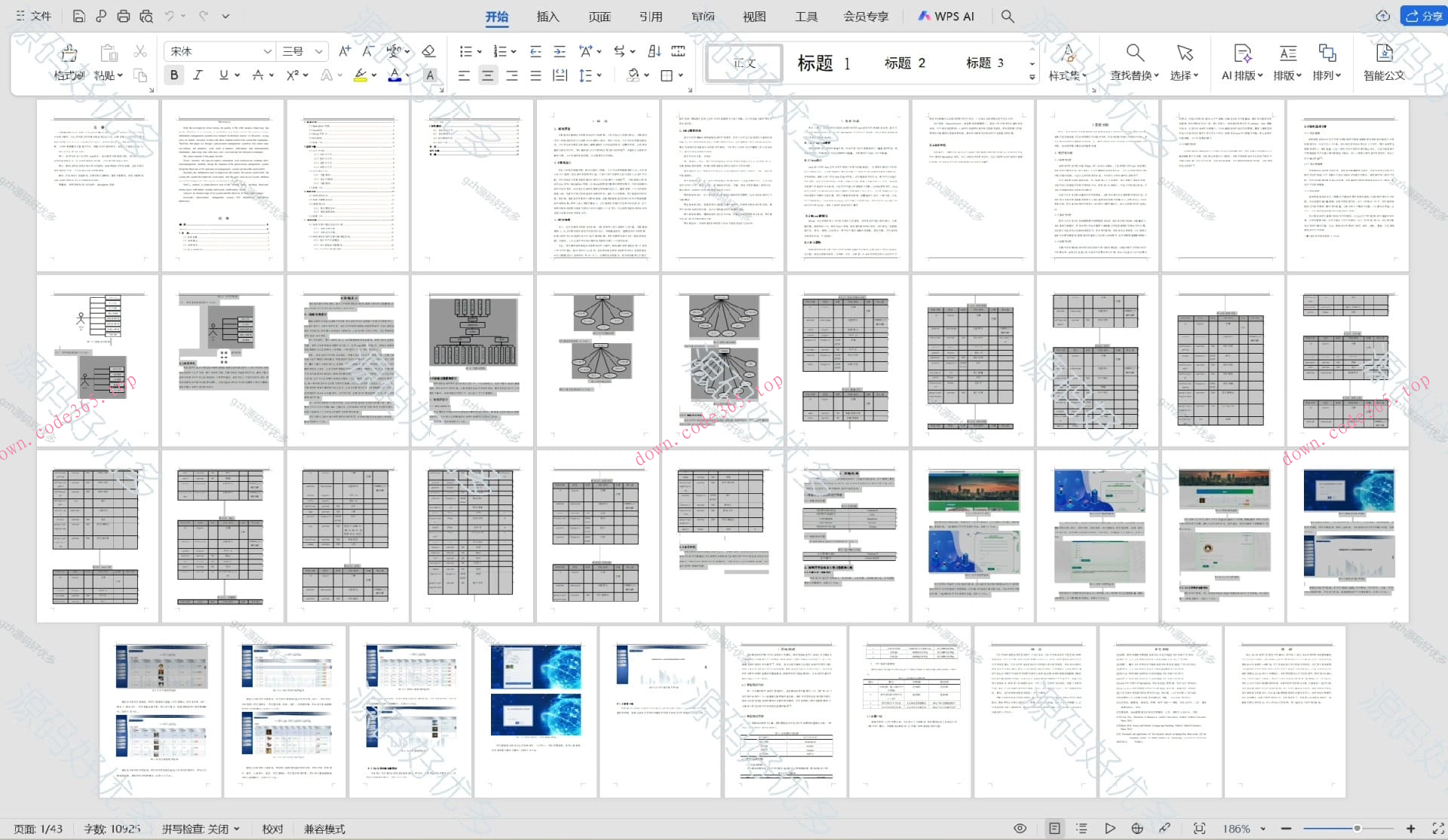The image size is (1448, 840).
Task: Click the zoom slider handle
Action: tap(1357, 828)
